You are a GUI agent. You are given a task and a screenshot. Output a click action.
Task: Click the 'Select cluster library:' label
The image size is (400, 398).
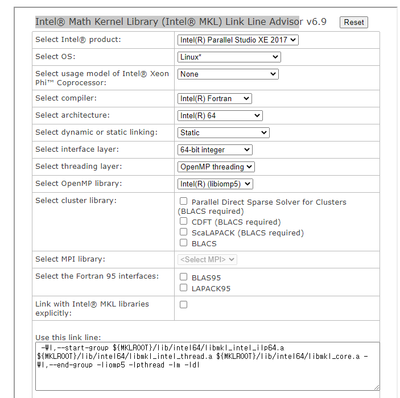[76, 200]
